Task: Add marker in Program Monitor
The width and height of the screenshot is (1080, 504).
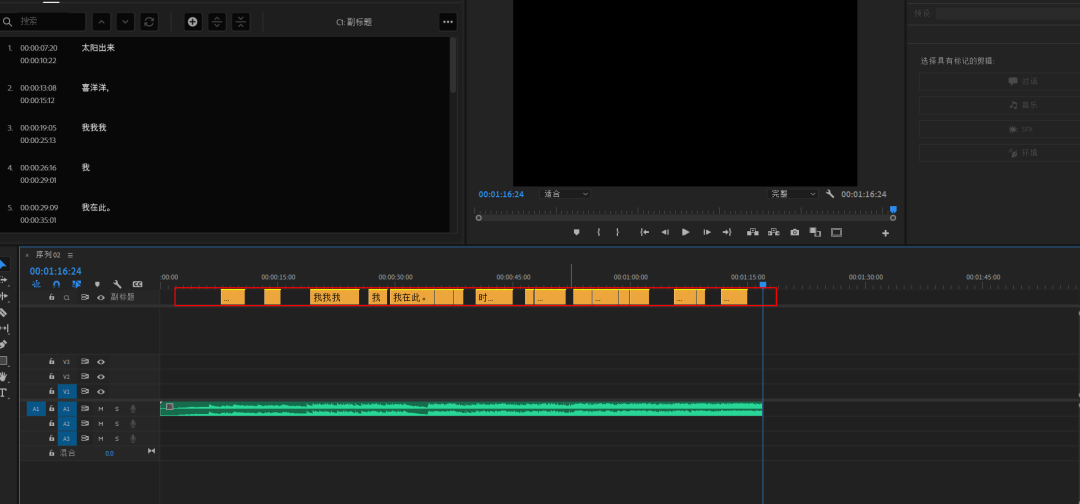Action: coord(577,233)
